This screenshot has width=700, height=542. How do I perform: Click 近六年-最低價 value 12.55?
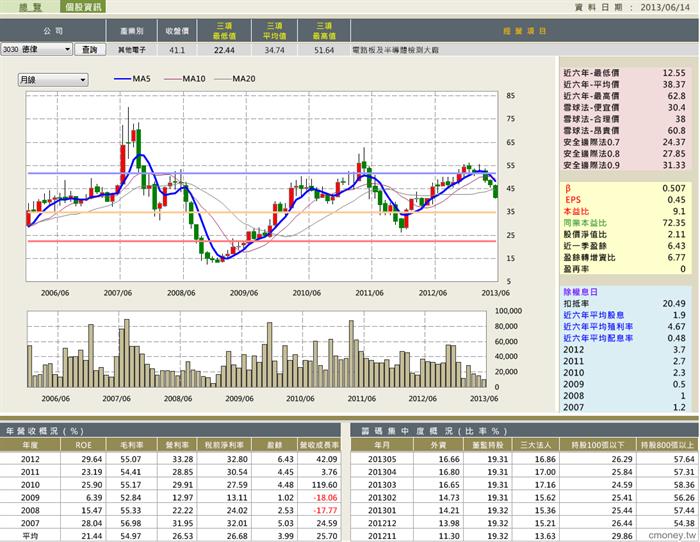click(x=674, y=73)
